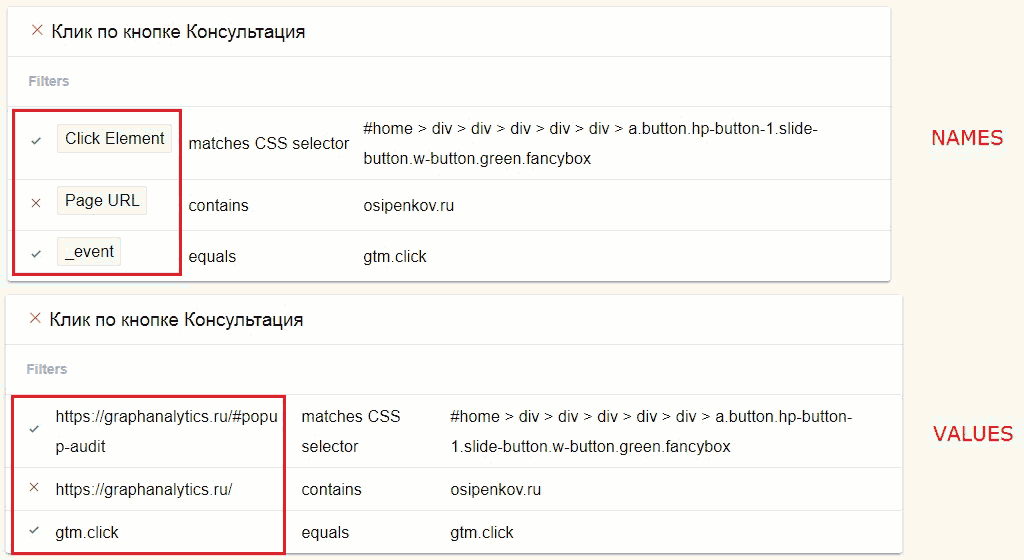
Task: Click CSS selector text in first trigger card
Action: tap(590, 143)
